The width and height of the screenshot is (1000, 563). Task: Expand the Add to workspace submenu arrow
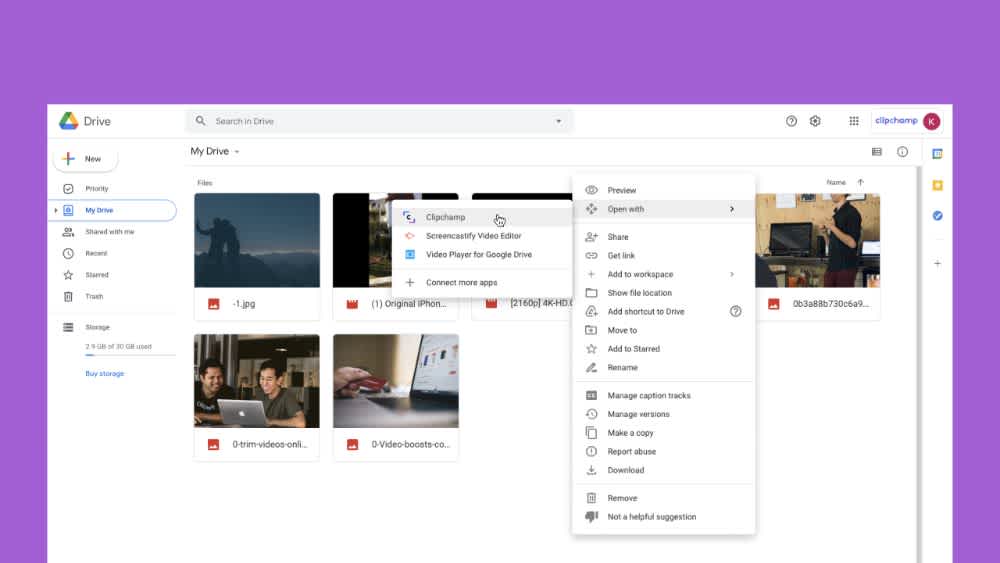pos(732,274)
